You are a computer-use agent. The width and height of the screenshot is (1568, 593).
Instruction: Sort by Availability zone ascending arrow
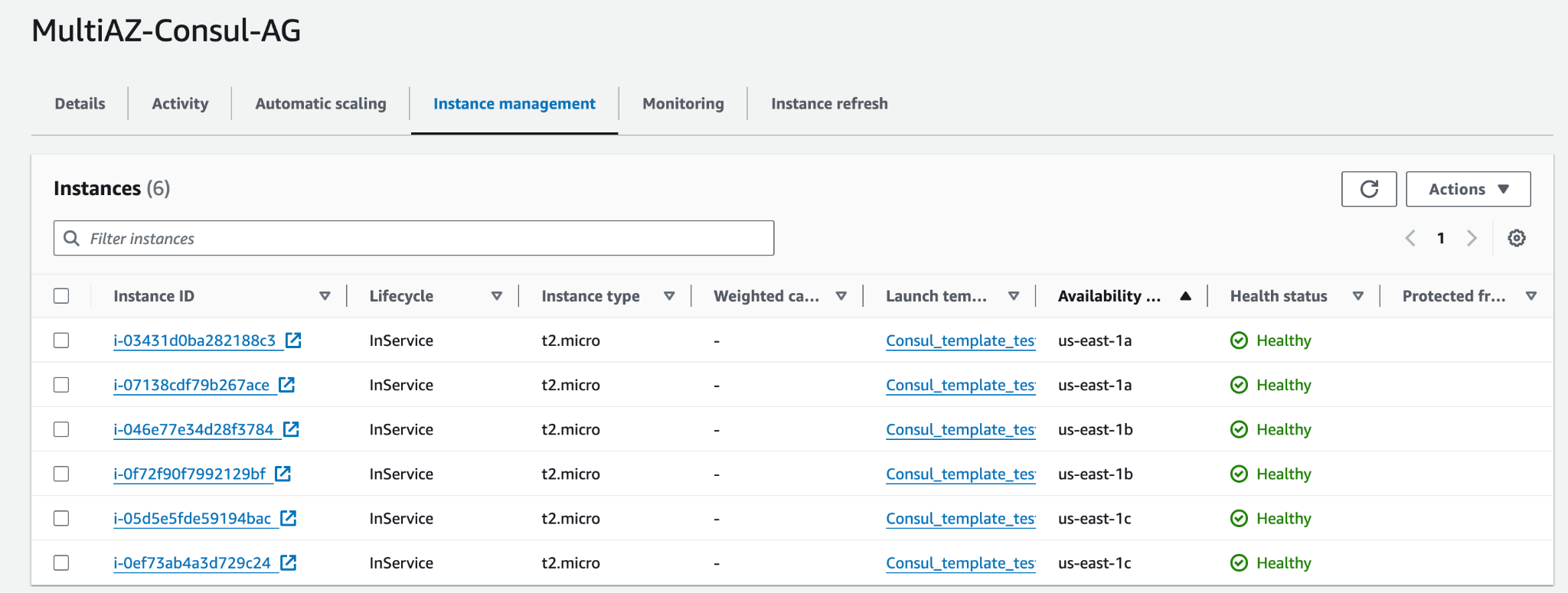coord(1185,296)
